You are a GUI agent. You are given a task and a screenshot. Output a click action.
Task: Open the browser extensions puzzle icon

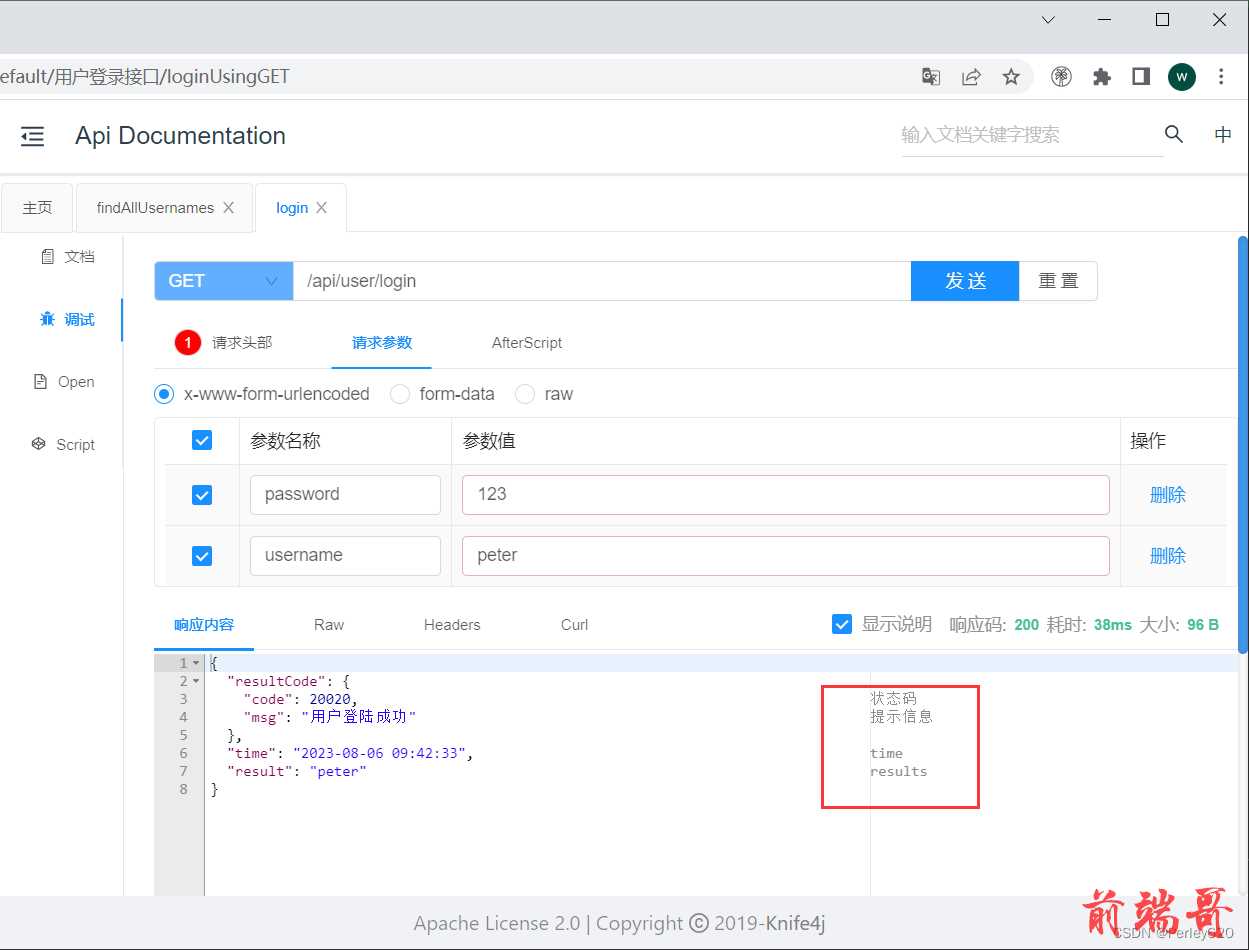(1102, 77)
